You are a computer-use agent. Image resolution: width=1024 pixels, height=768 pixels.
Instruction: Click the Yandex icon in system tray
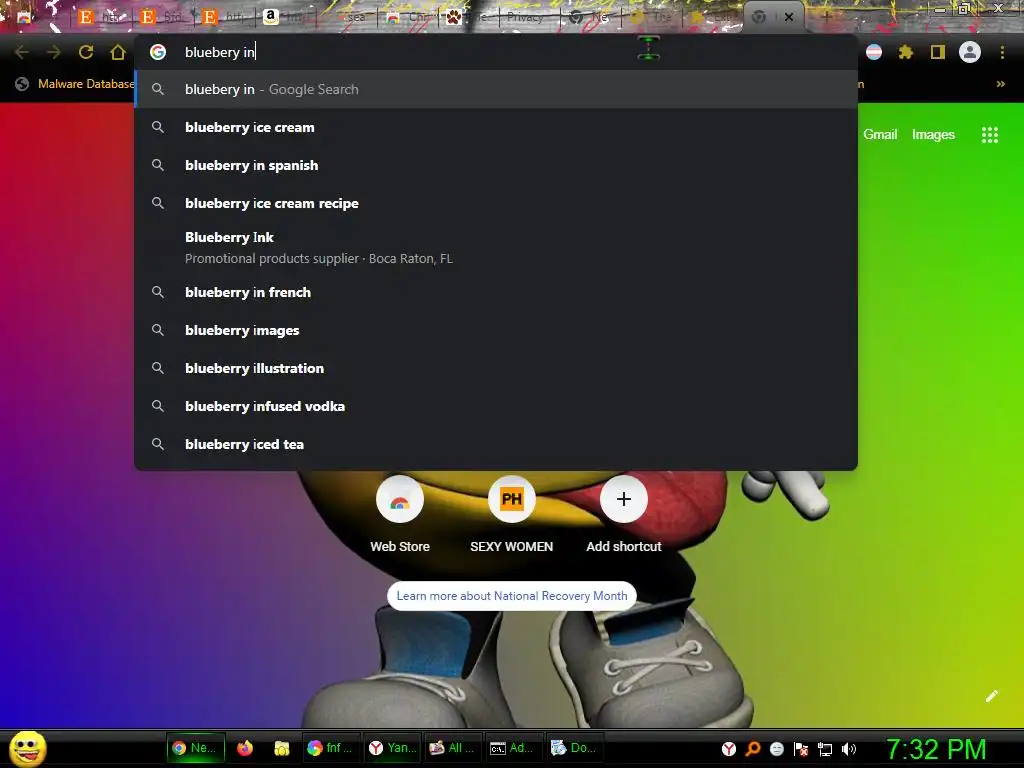[x=729, y=749]
